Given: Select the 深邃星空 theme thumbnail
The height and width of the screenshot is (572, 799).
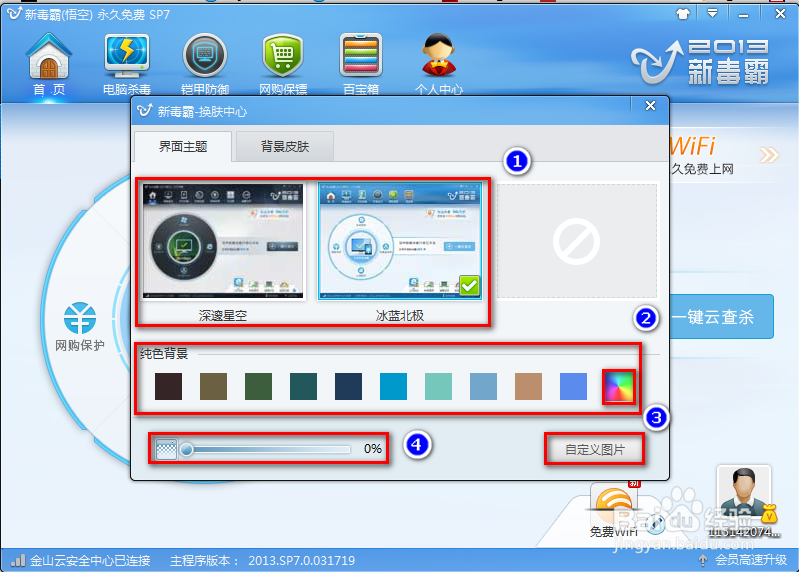Looking at the screenshot, I should click(x=223, y=241).
